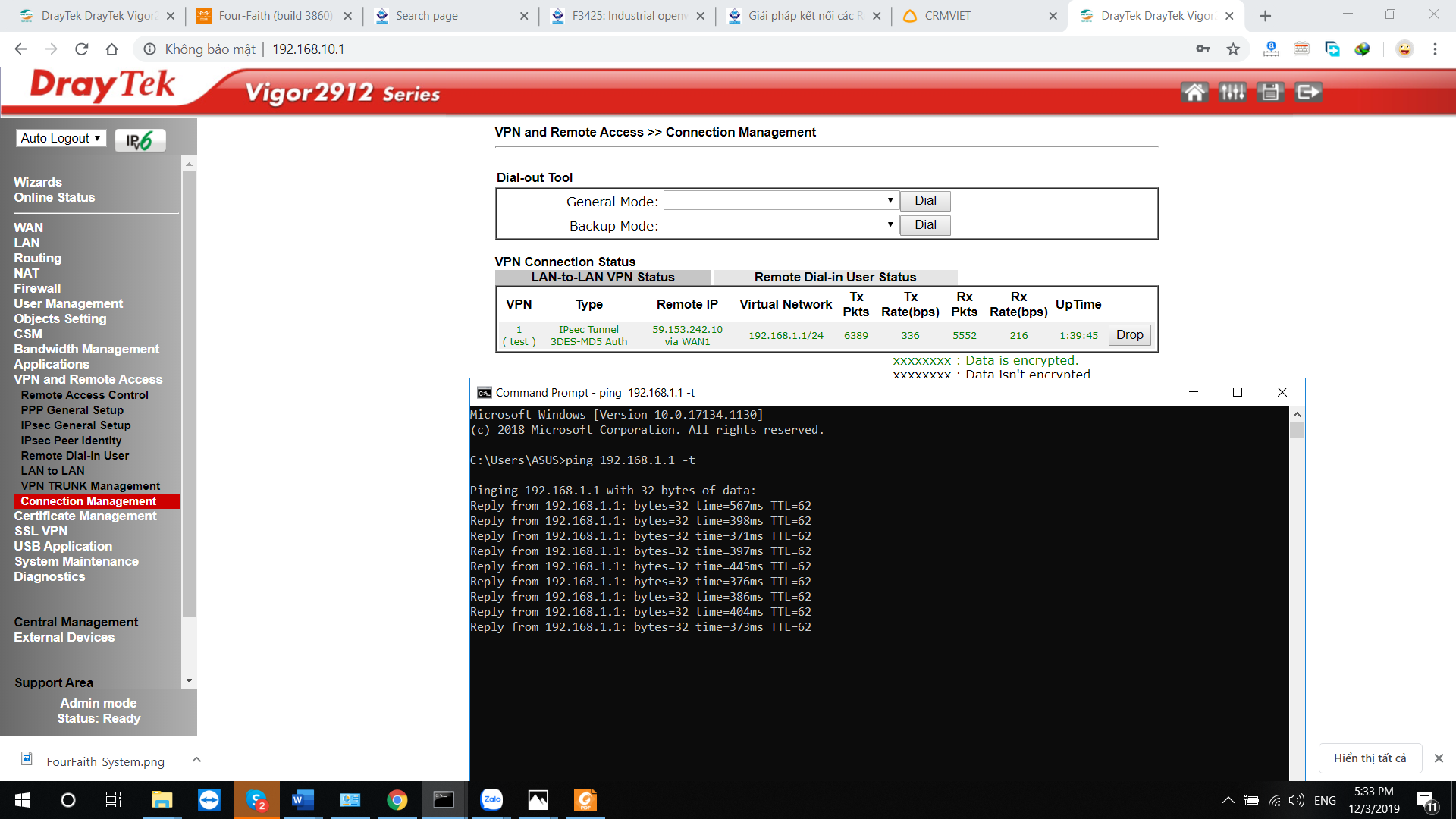Open the WAN menu
The width and height of the screenshot is (1456, 819).
tap(28, 228)
